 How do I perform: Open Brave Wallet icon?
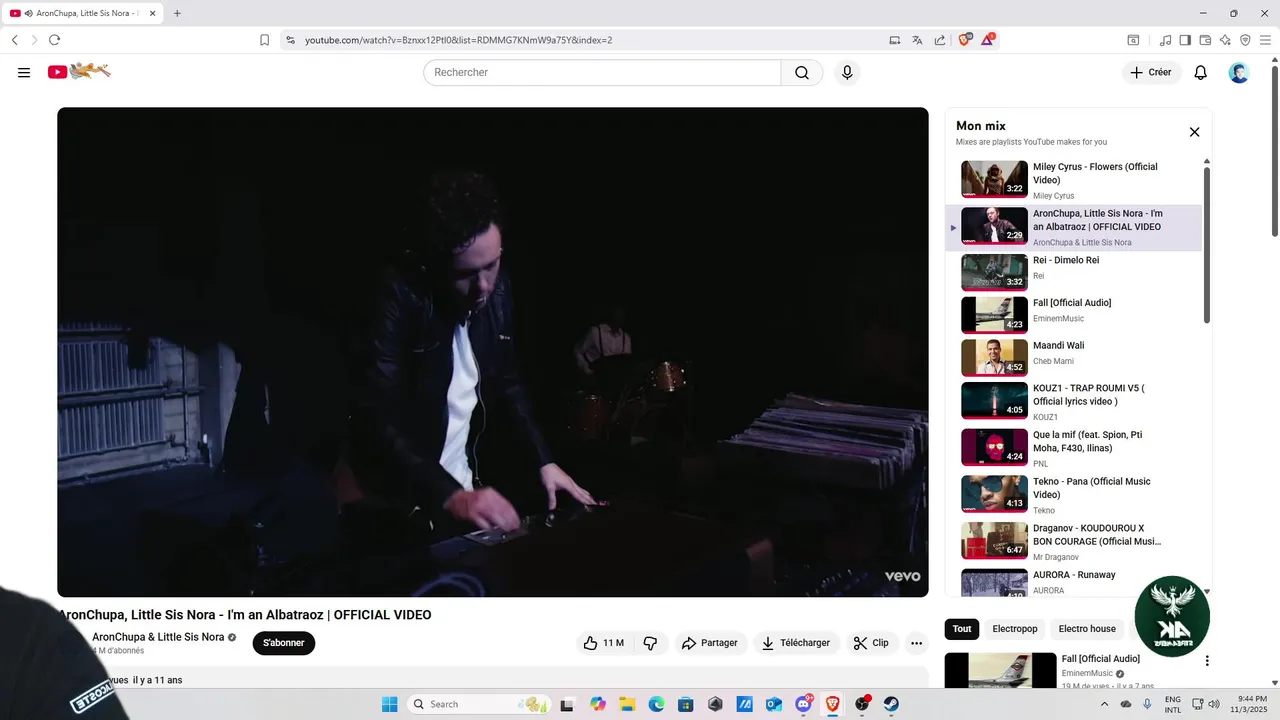(1205, 40)
